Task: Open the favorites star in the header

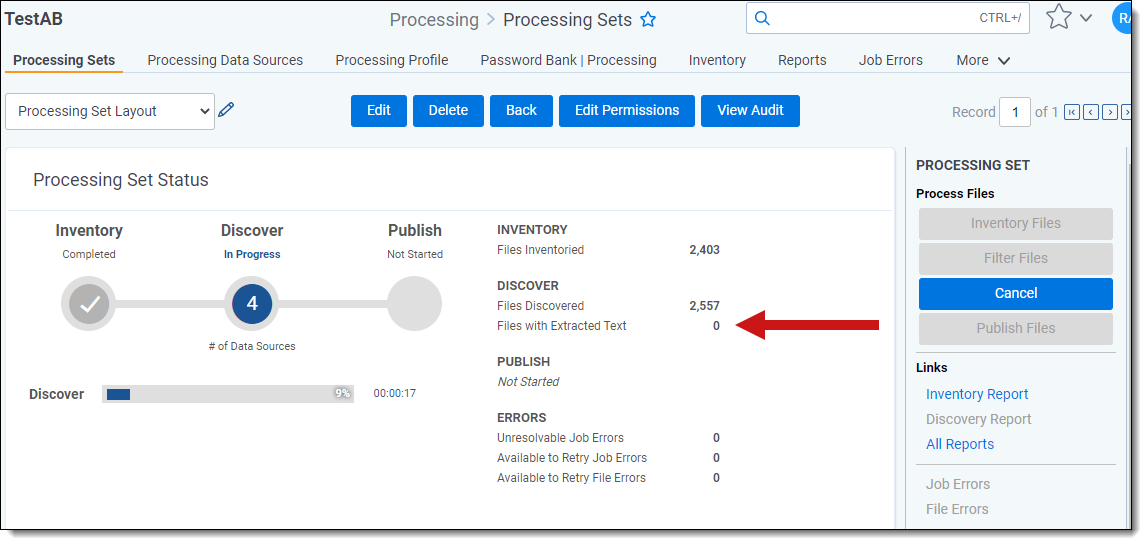Action: 1058,18
